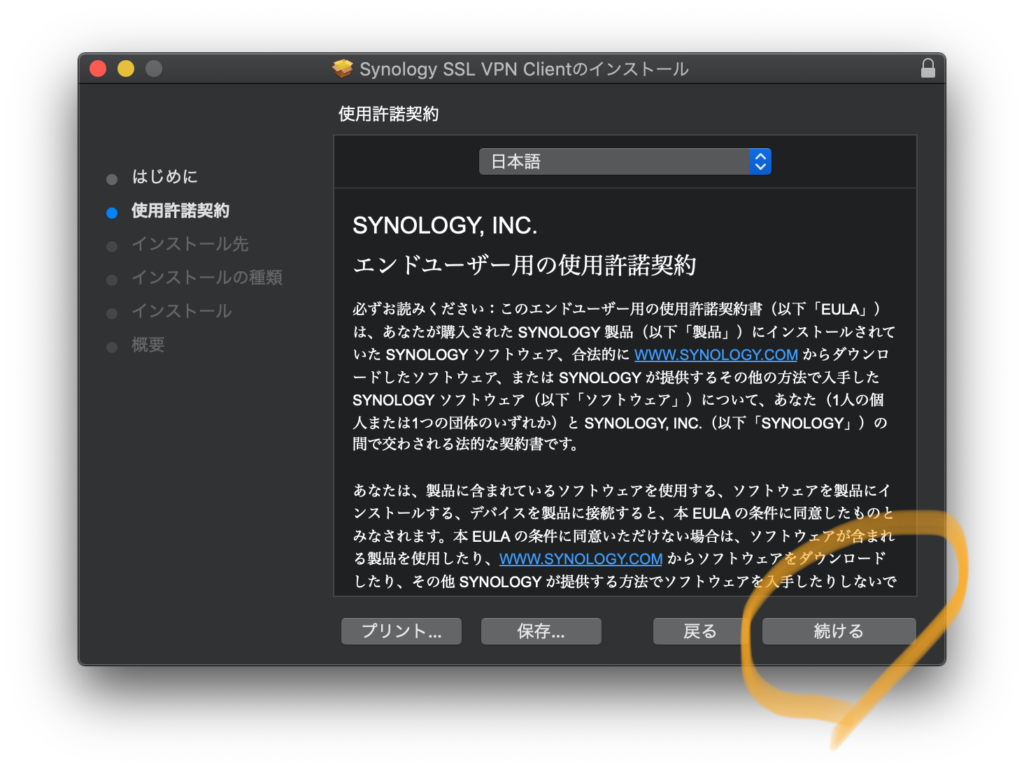Click the gray bullet beside はじめに
Image resolution: width=1024 pixels, height=769 pixels.
[x=112, y=179]
